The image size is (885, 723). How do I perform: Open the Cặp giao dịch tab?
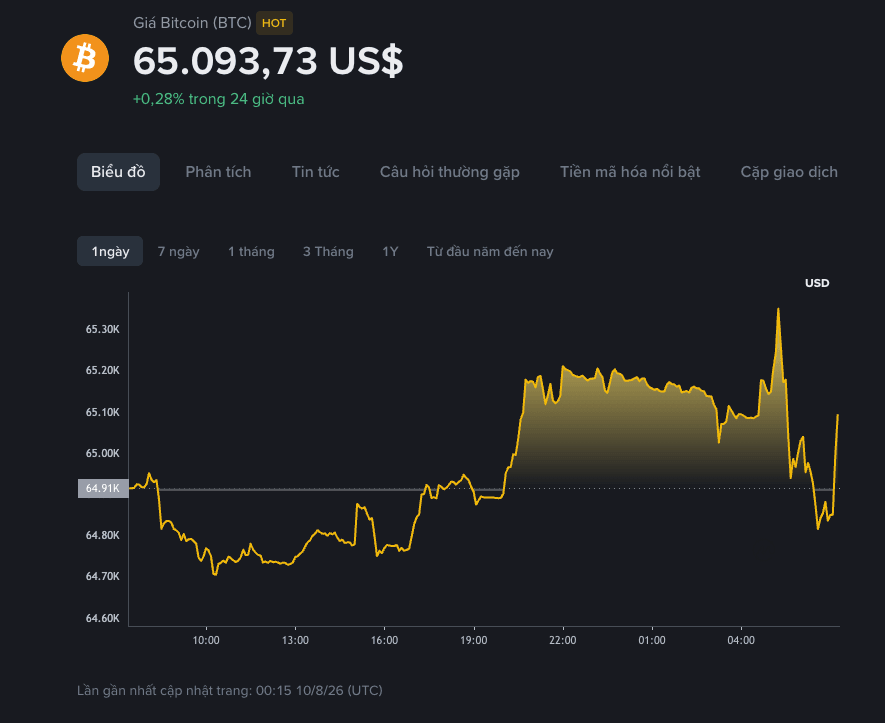(789, 172)
